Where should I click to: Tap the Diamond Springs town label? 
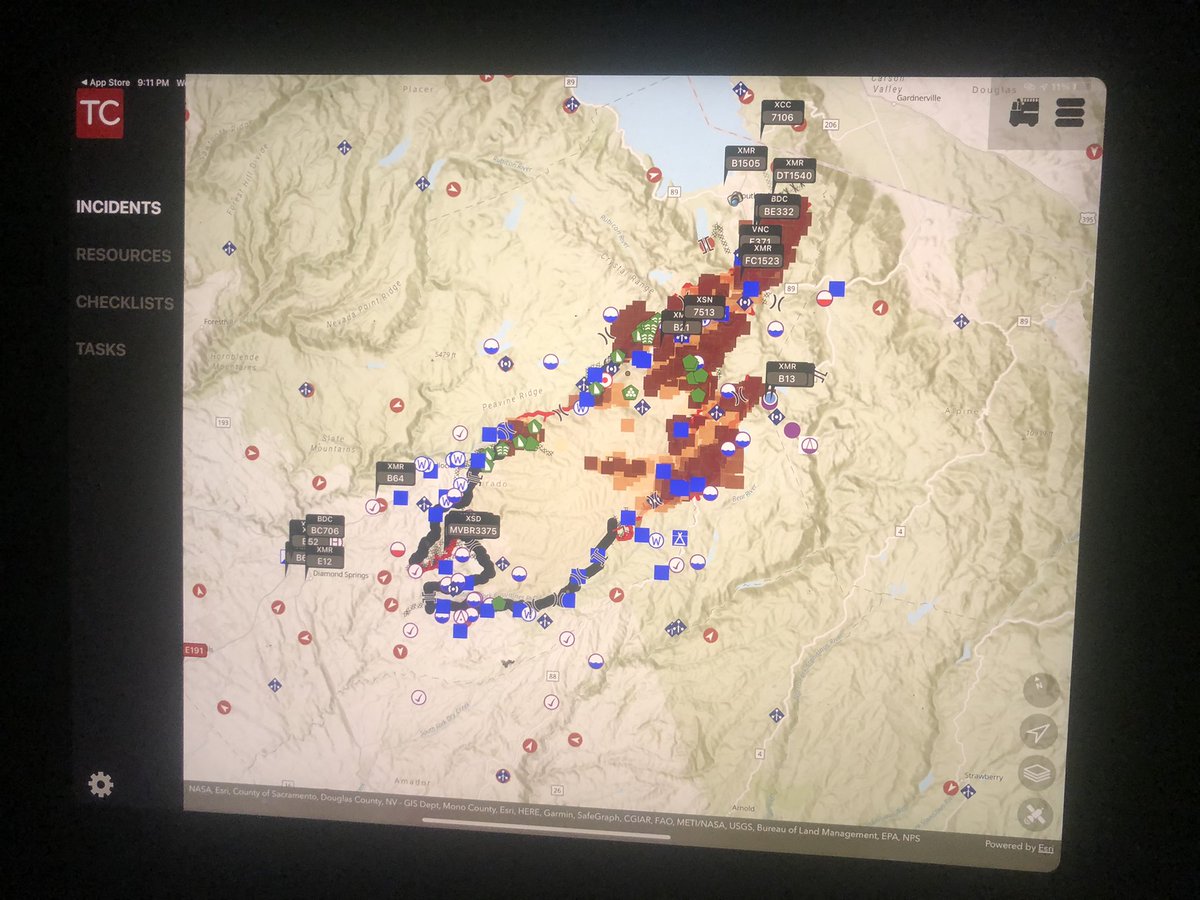pyautogui.click(x=341, y=576)
